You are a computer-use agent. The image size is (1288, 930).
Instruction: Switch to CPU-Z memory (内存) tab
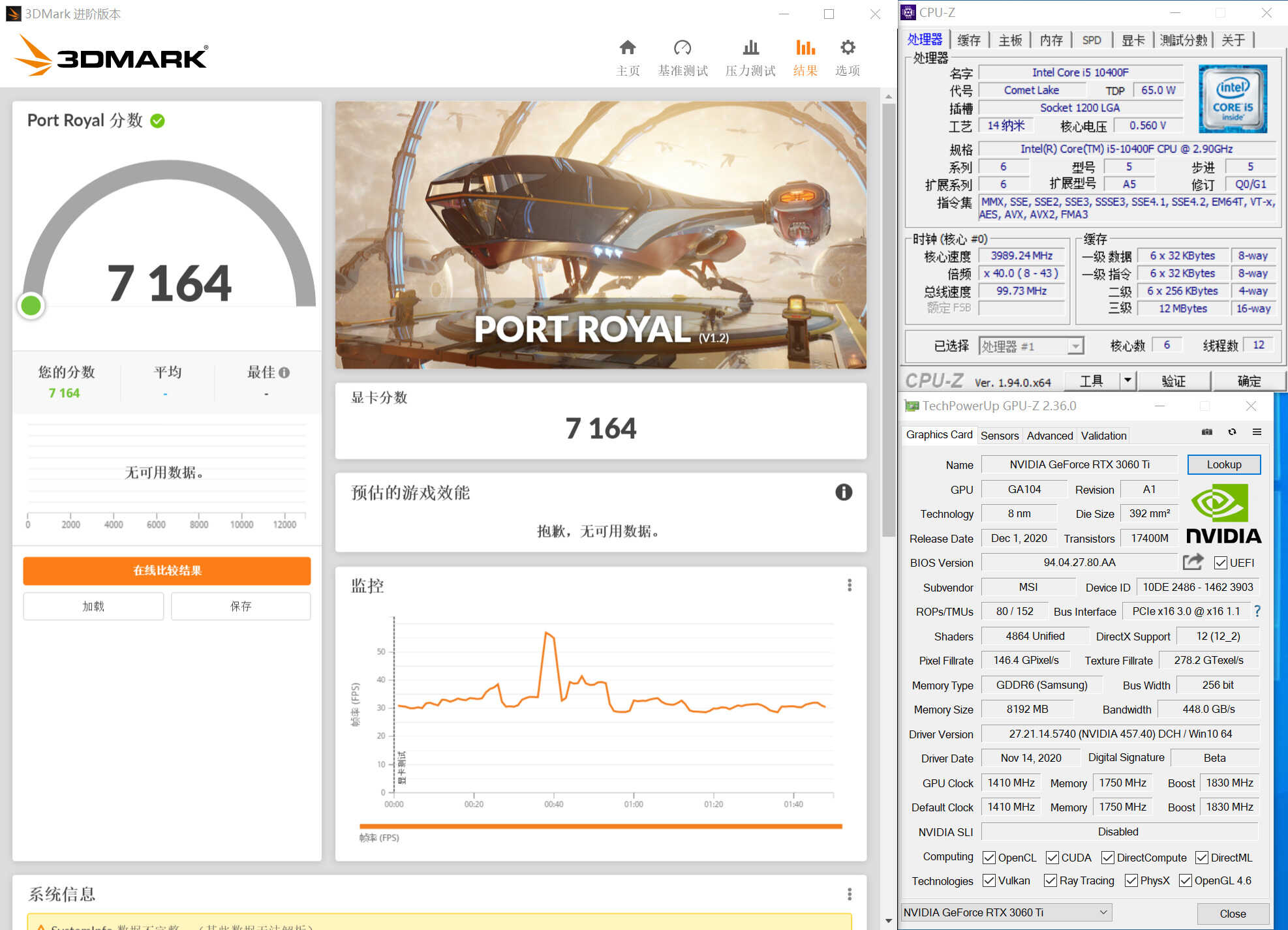click(x=1051, y=40)
